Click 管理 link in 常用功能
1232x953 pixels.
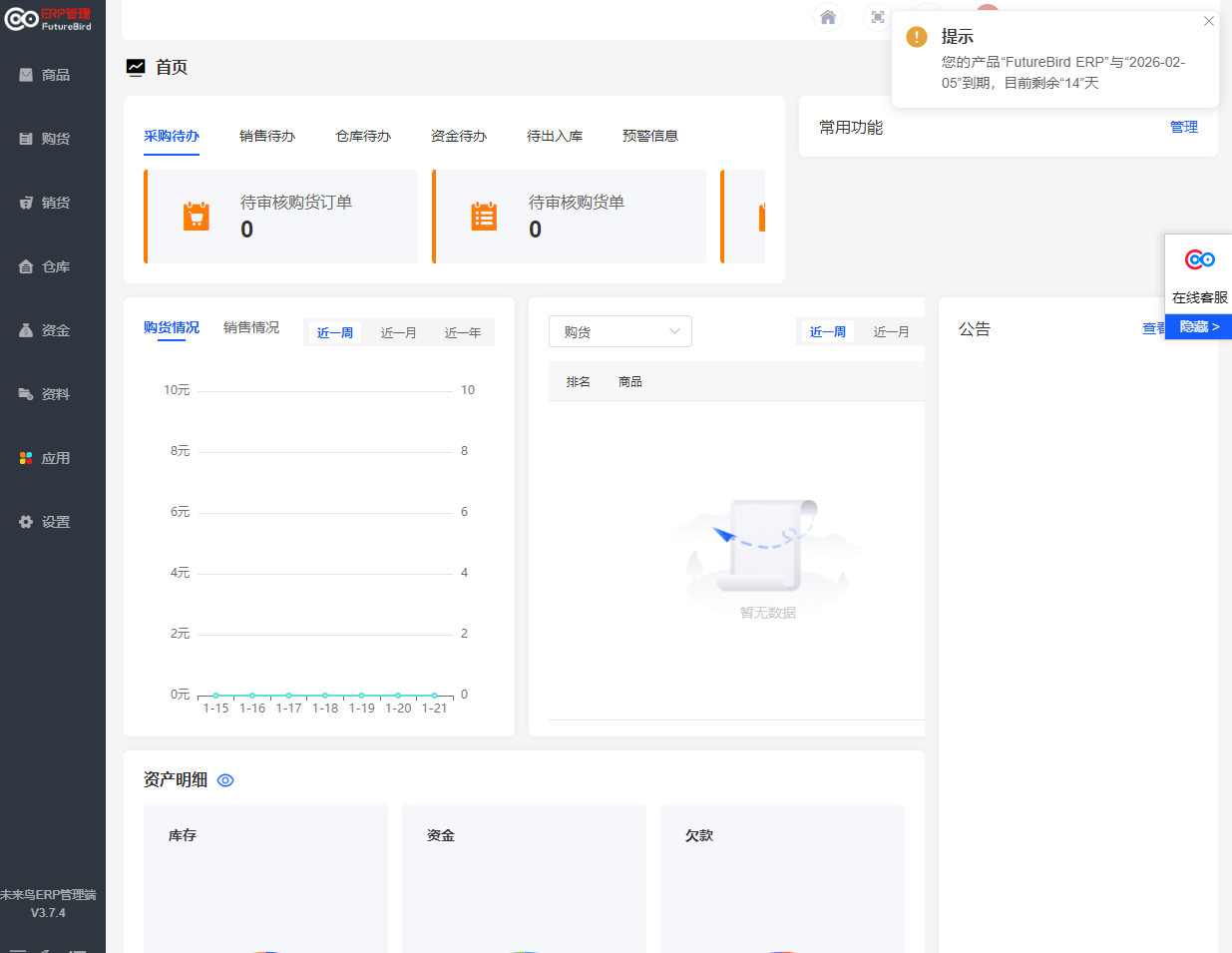click(1183, 127)
